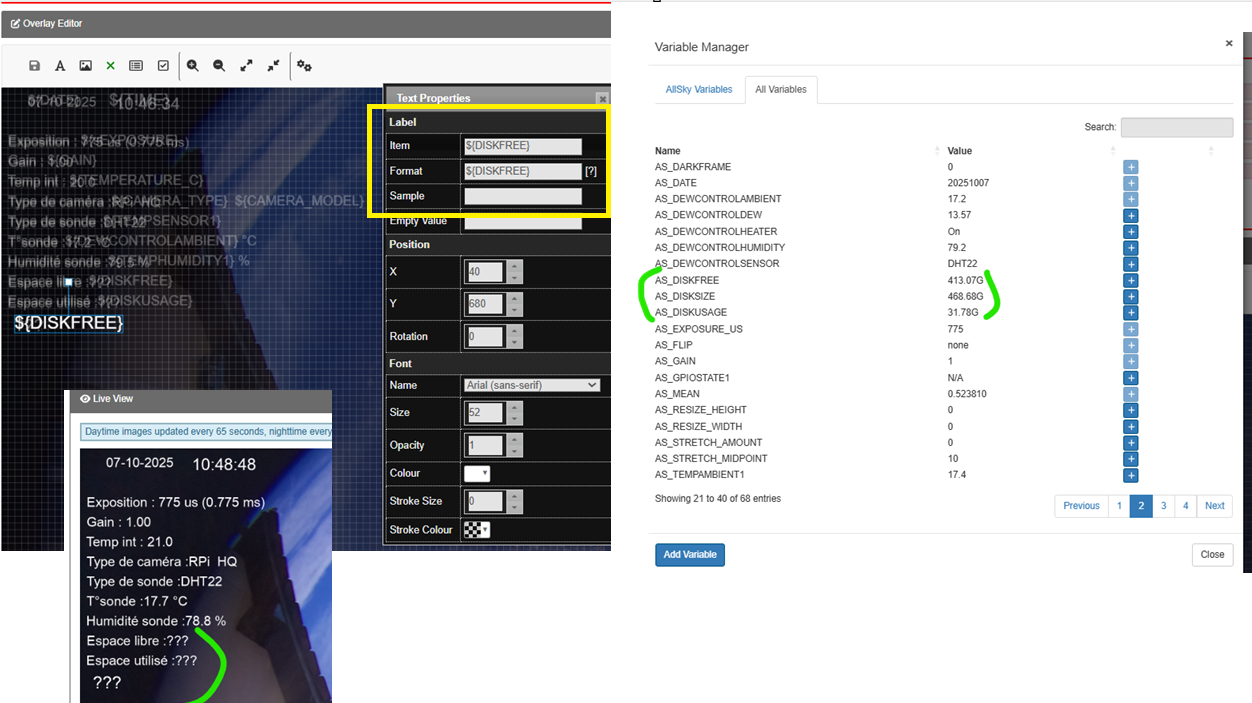Click the plus button in AS_DEWCONTROLHEATER row
This screenshot has height=703, width=1252.
click(1131, 232)
